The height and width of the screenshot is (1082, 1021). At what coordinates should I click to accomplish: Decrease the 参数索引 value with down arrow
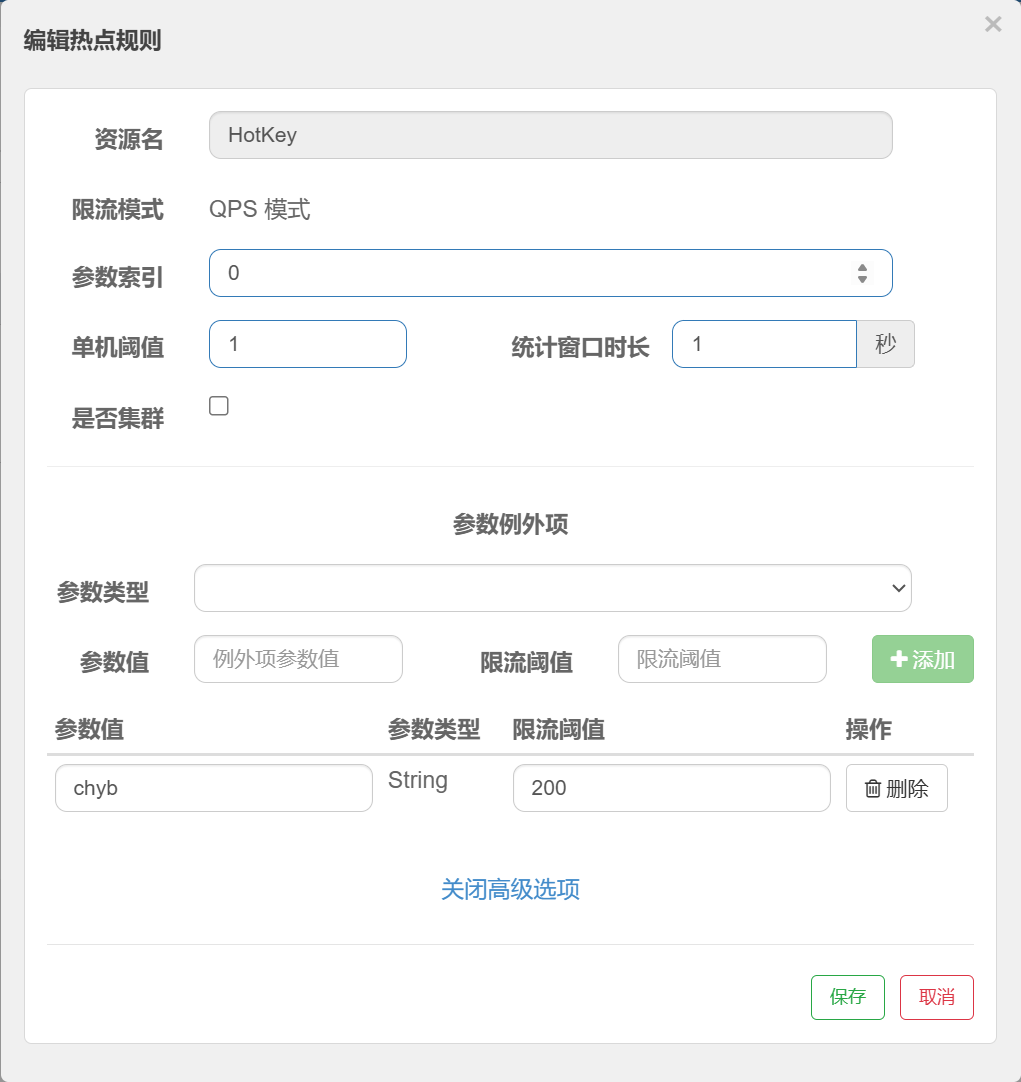[862, 279]
